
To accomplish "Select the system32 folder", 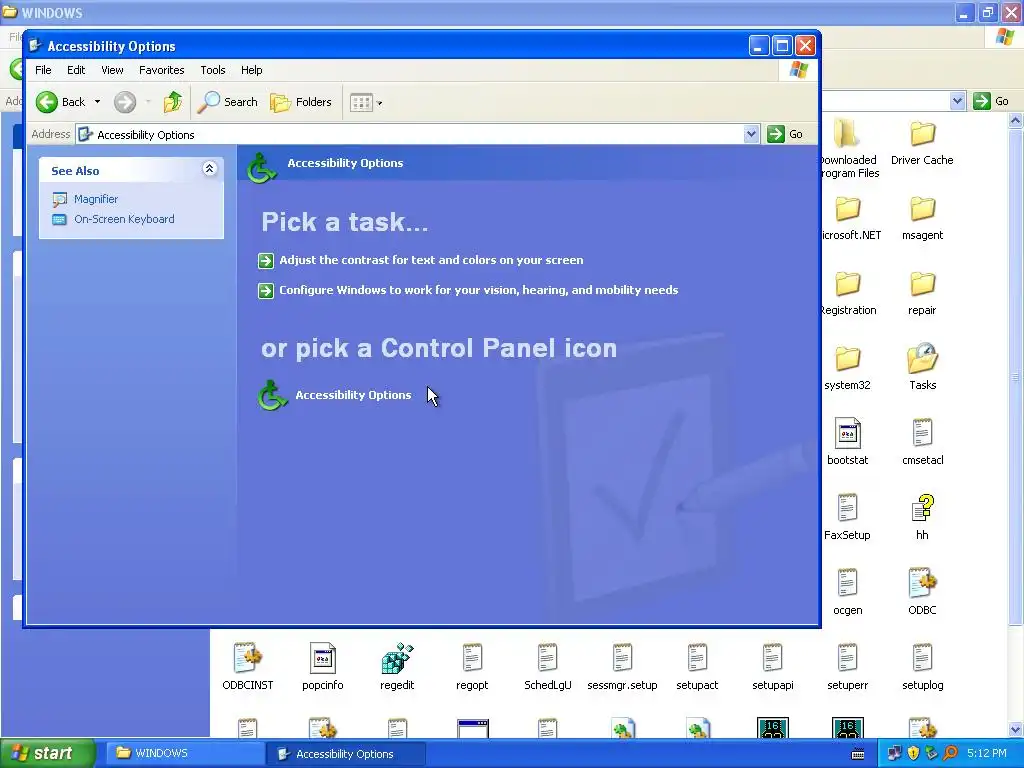I will pos(848,368).
